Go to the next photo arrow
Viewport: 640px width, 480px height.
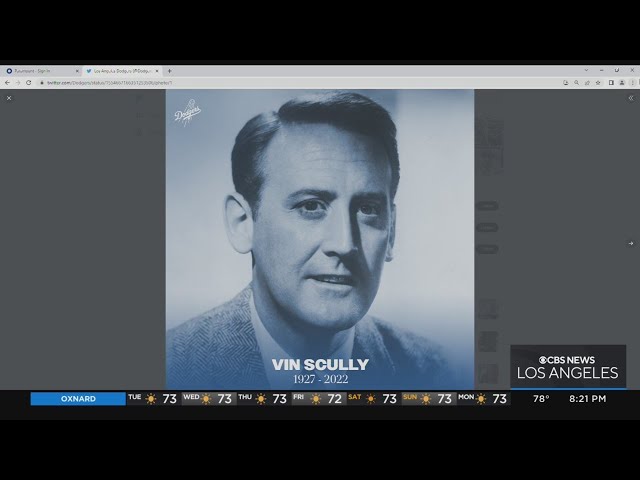point(631,243)
